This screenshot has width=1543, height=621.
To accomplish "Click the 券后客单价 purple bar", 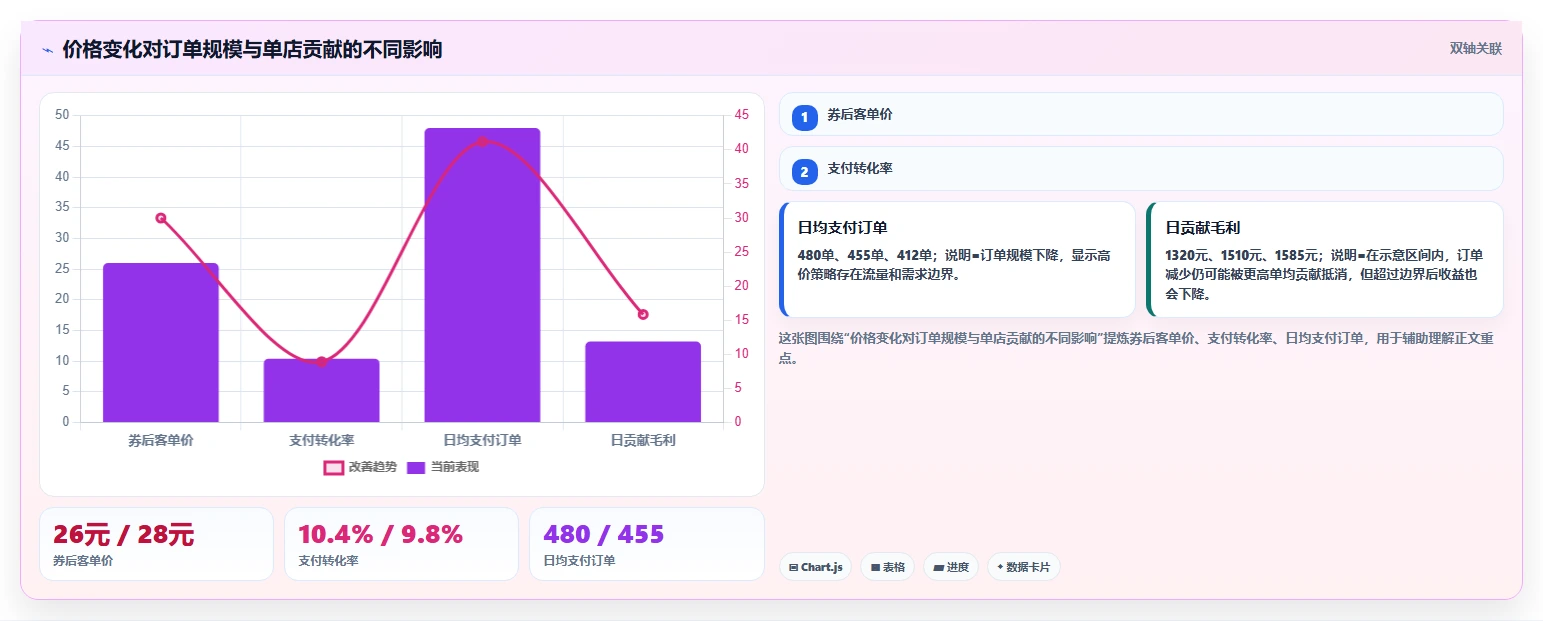I will pyautogui.click(x=161, y=342).
